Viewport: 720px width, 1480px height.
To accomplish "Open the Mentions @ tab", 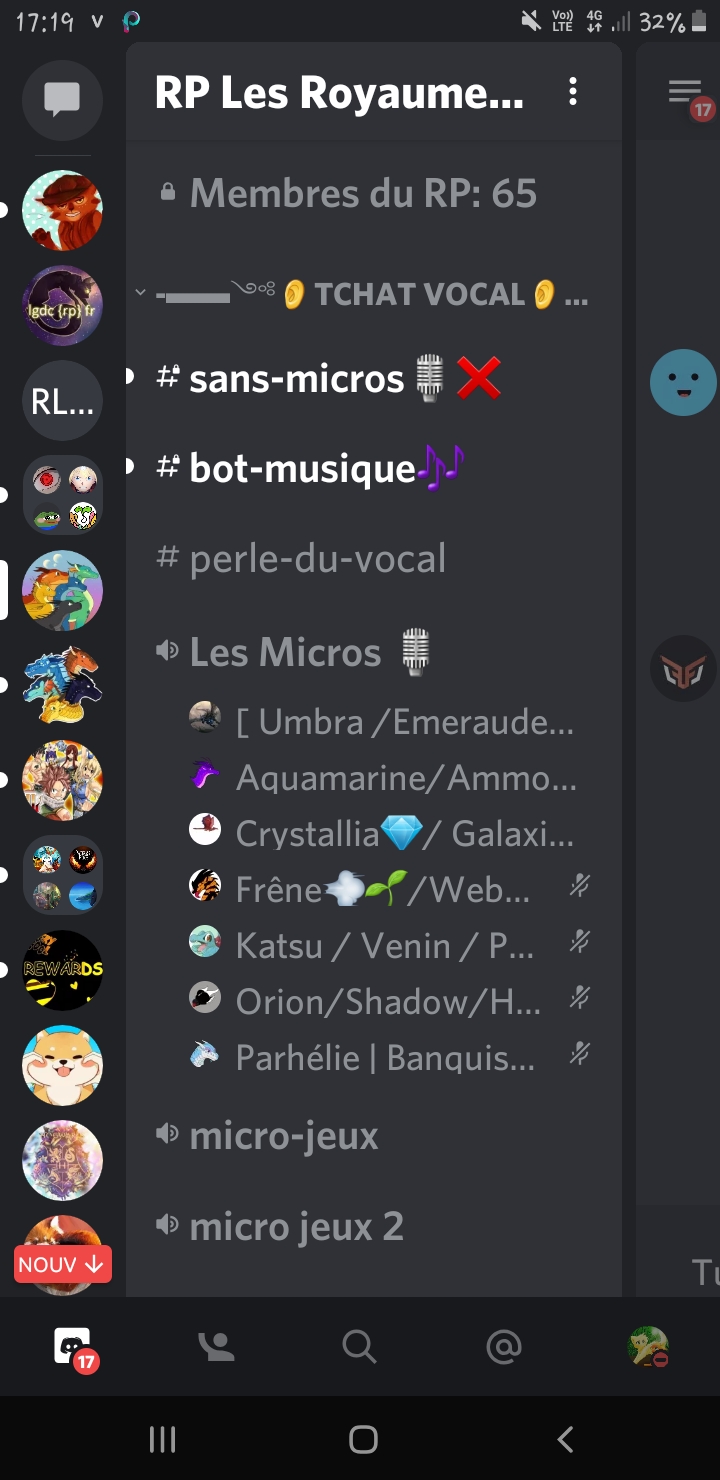I will point(503,1348).
